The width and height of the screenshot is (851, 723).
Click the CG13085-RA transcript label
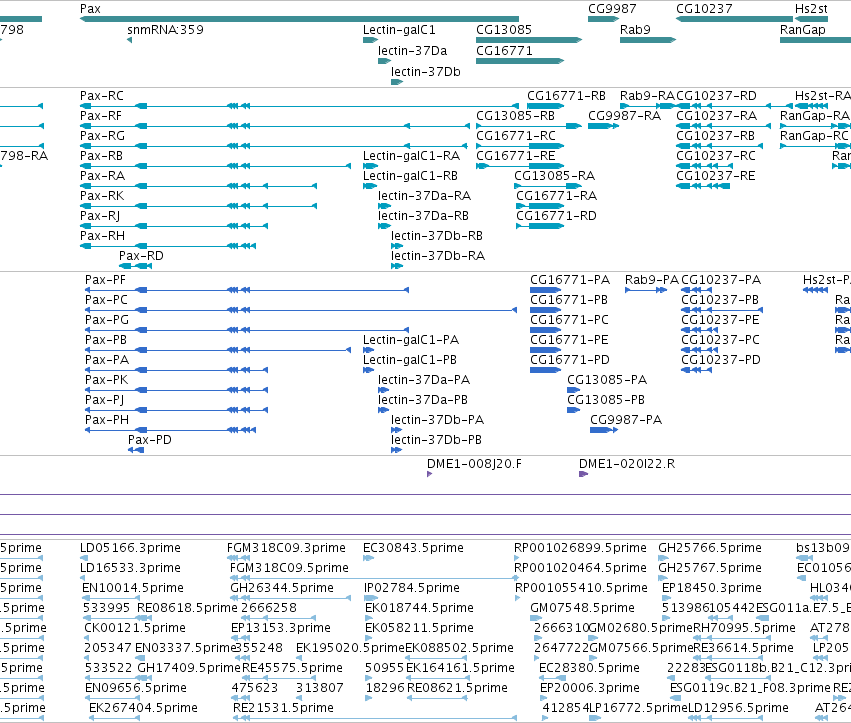pyautogui.click(x=554, y=176)
